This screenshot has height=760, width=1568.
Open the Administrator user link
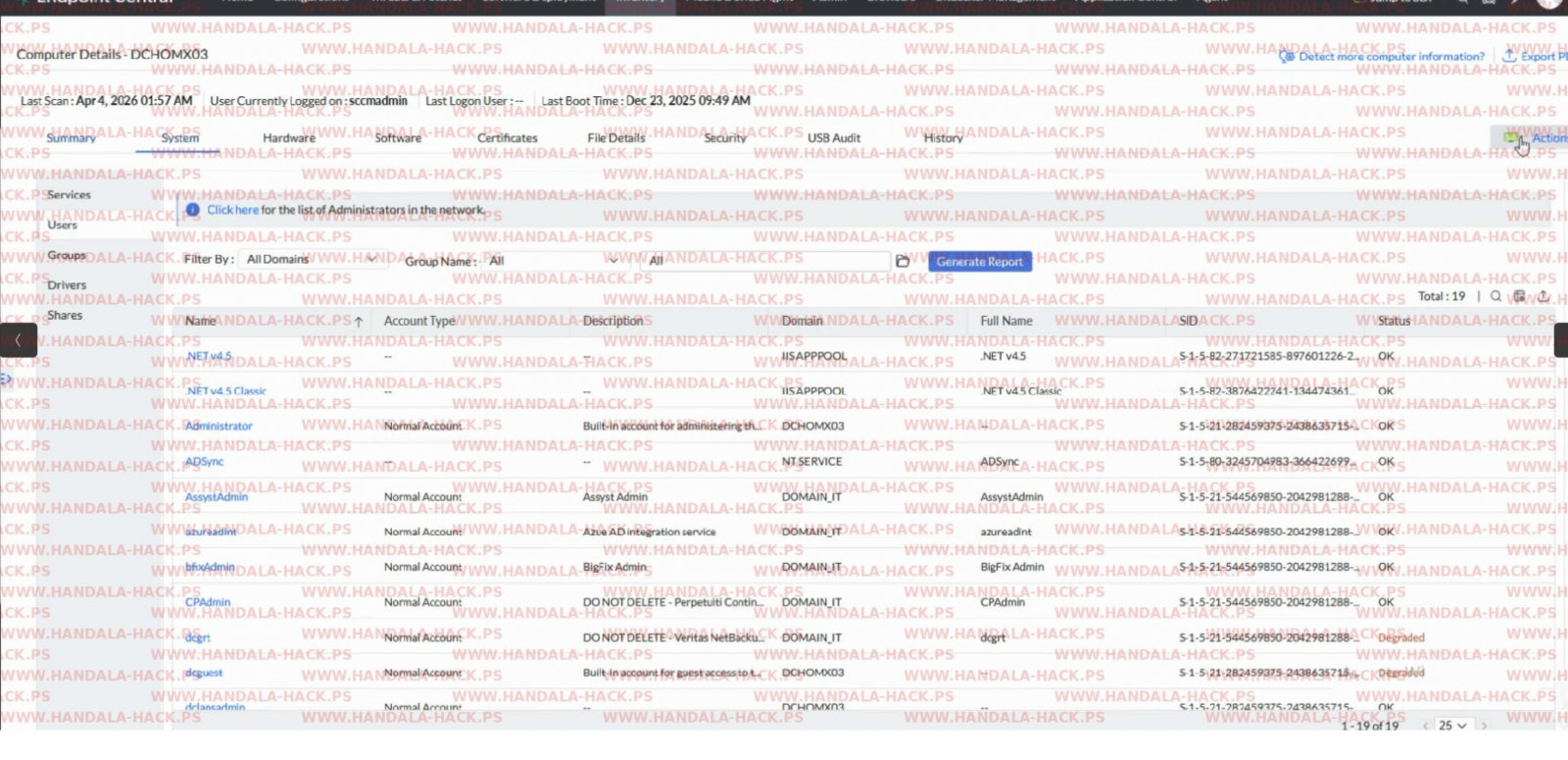click(x=220, y=427)
